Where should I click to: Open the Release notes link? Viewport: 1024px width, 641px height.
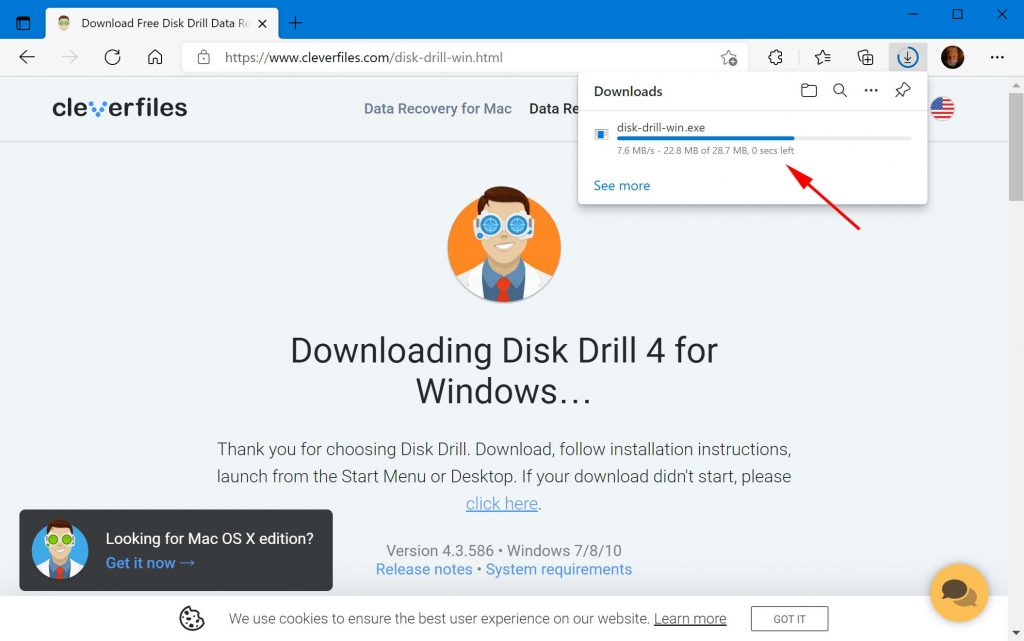[424, 569]
